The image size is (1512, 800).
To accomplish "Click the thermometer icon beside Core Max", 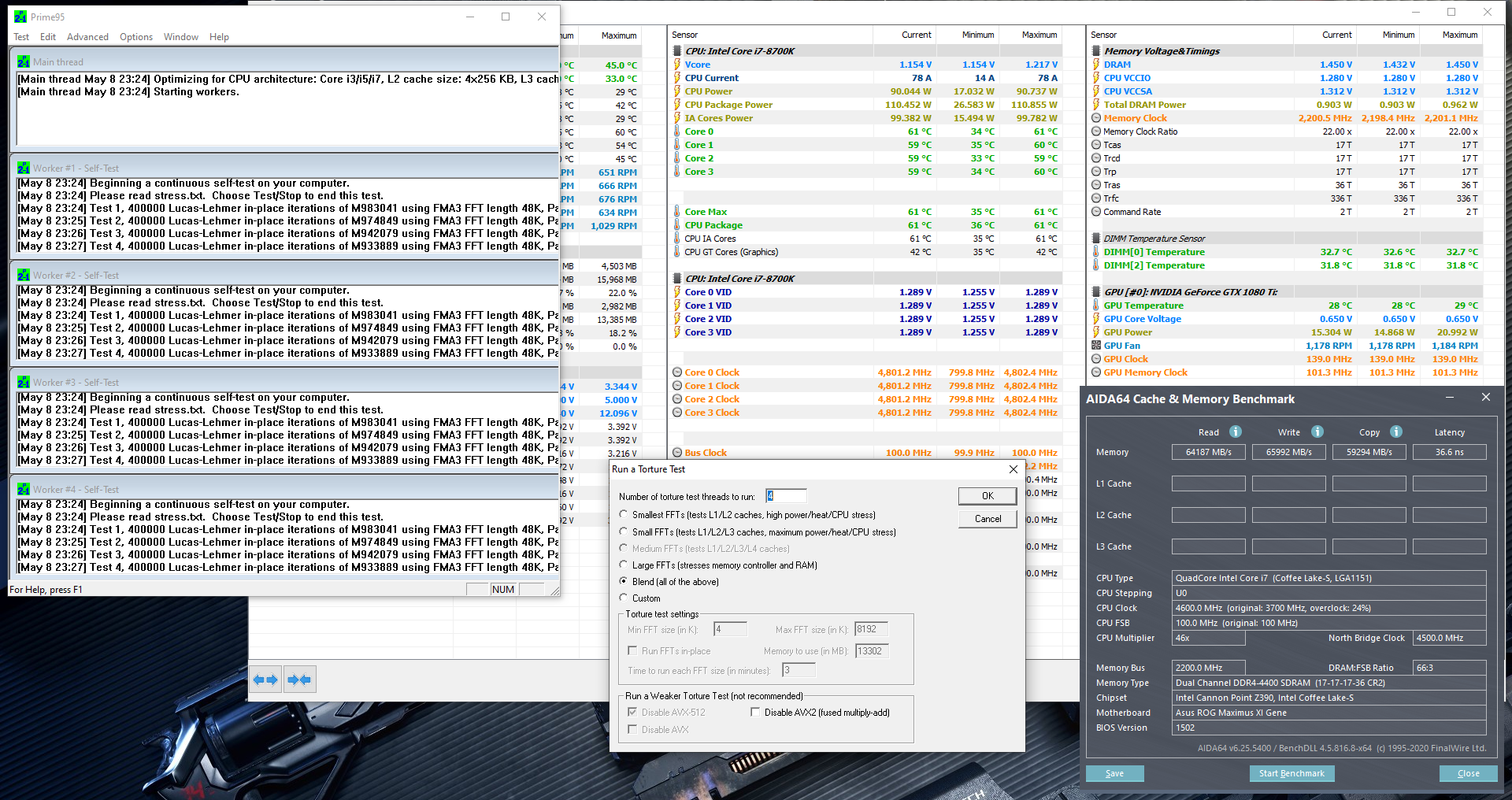I will (x=677, y=212).
